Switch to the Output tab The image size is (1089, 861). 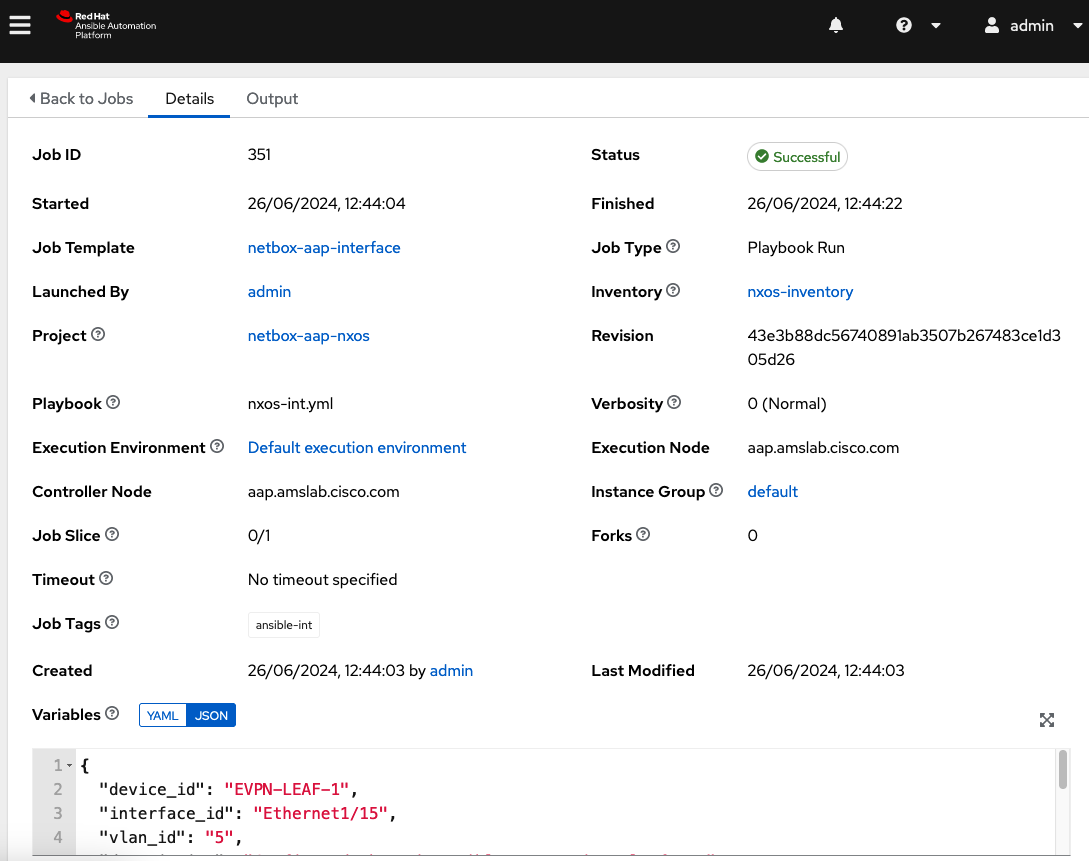272,99
